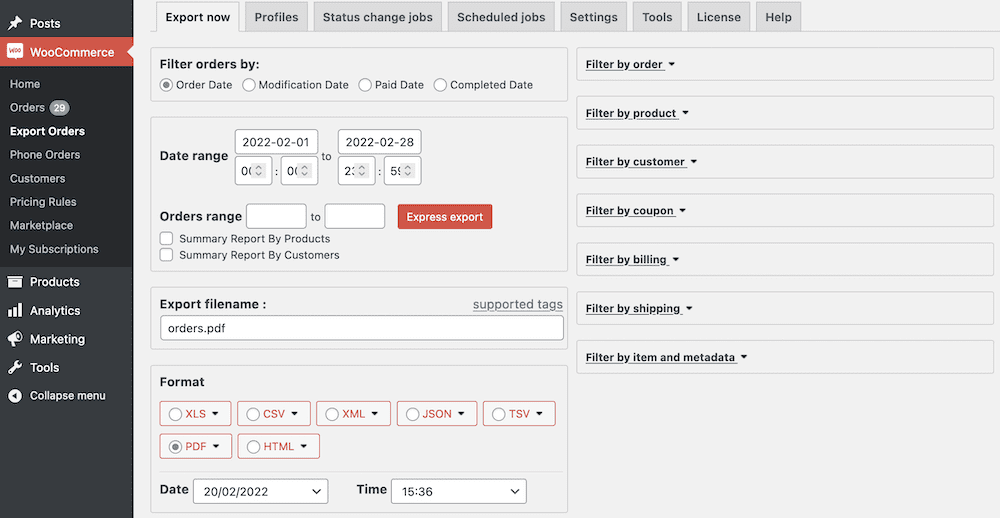The image size is (1000, 518).
Task: Switch to the Scheduled jobs tab
Action: [501, 17]
